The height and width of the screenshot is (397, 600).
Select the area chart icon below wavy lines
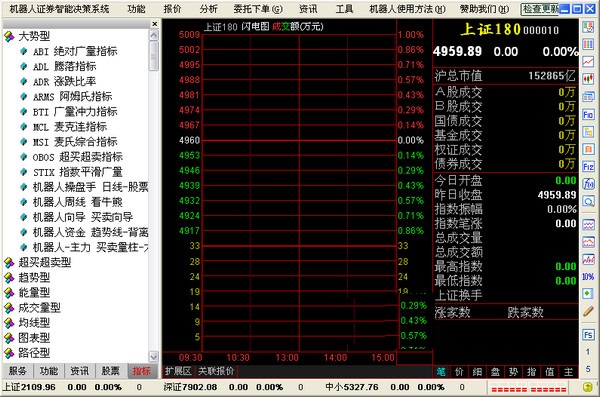click(588, 242)
